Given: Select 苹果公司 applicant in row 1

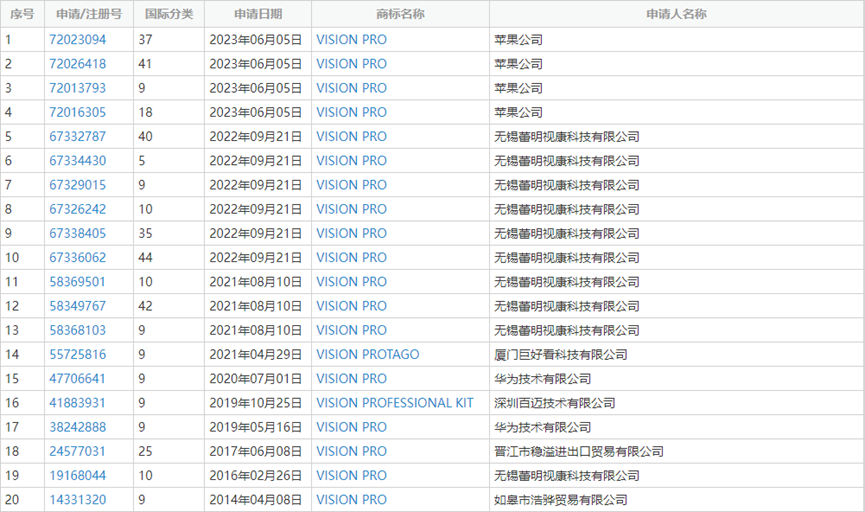Looking at the screenshot, I should point(519,40).
